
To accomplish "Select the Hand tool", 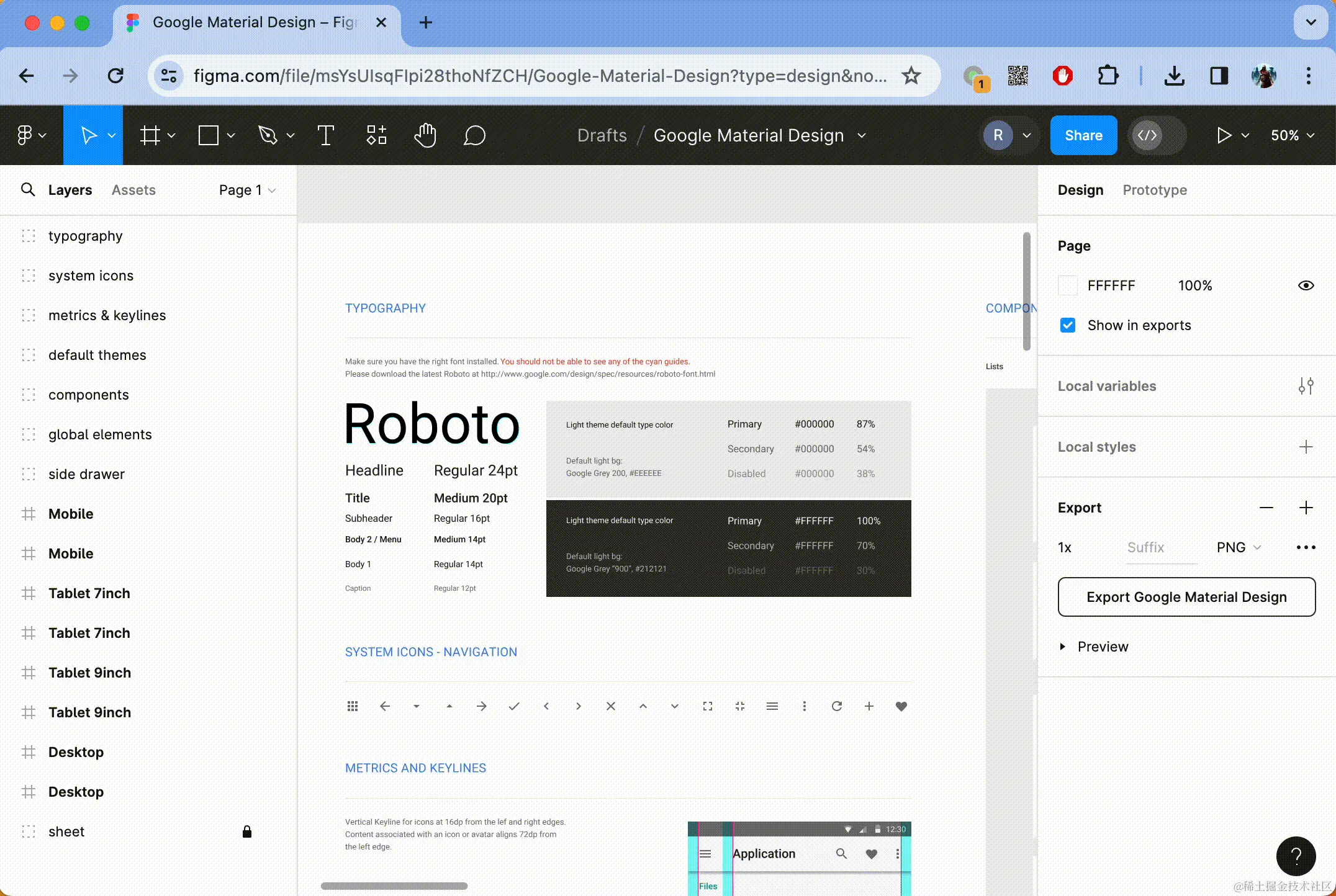I will (425, 135).
